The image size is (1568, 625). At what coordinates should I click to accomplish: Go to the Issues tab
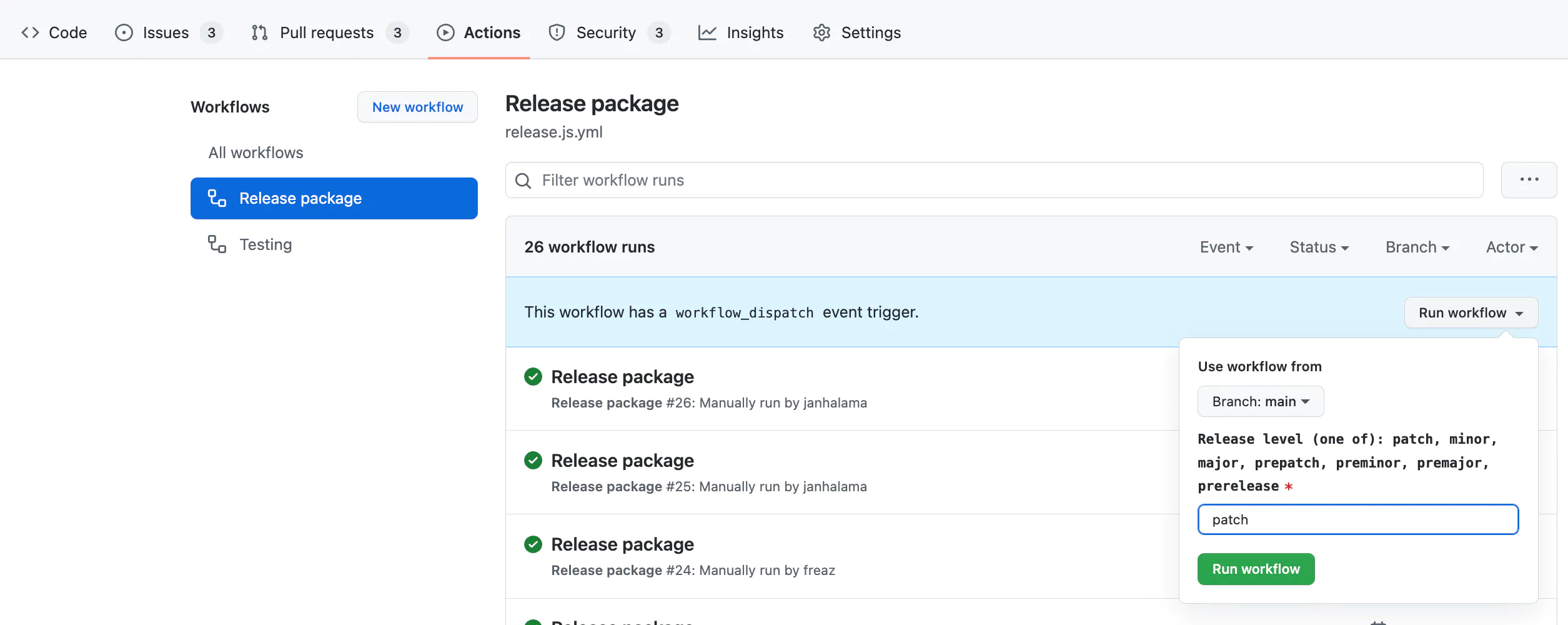(168, 32)
